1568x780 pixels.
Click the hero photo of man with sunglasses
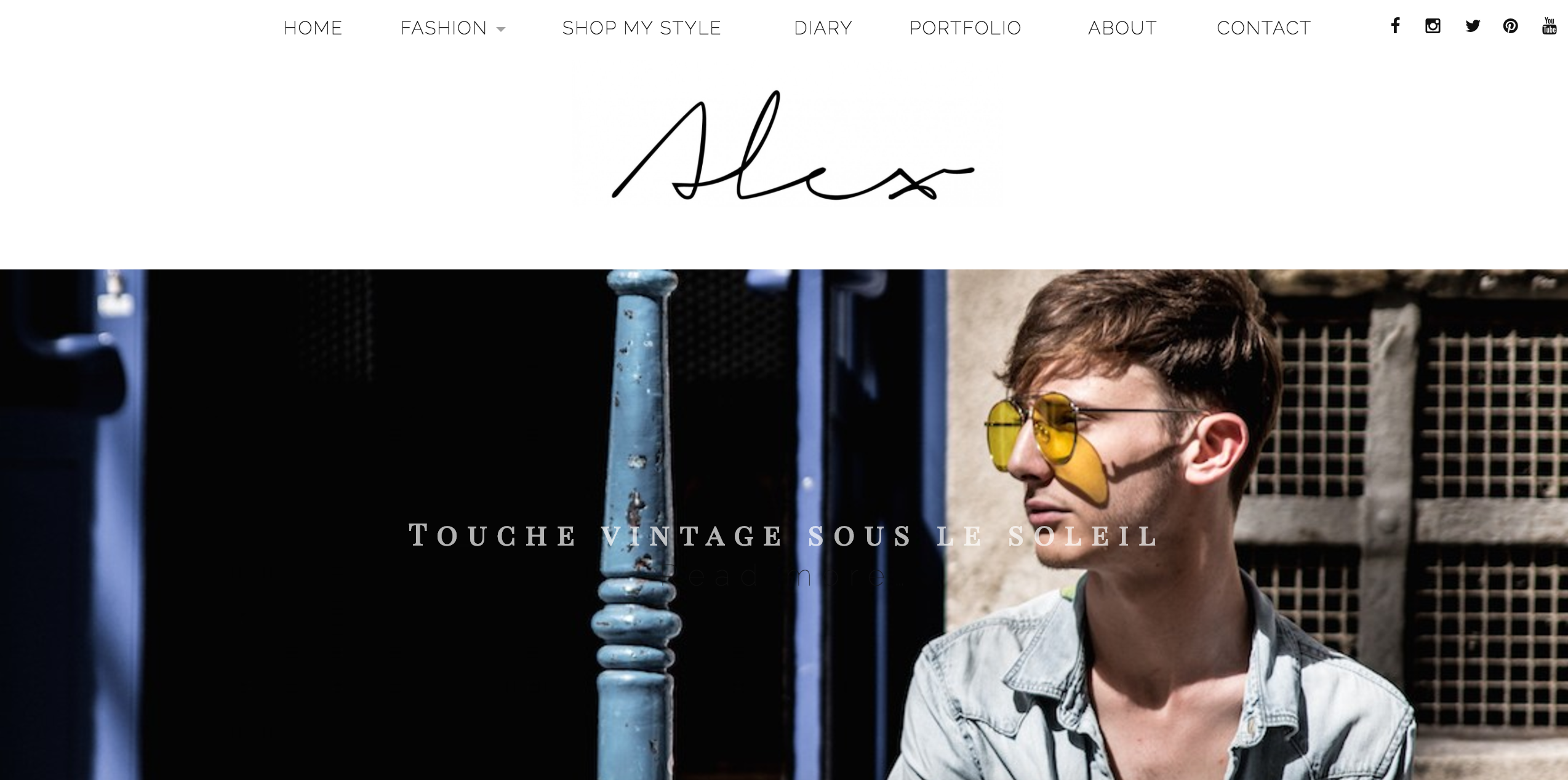(x=784, y=525)
